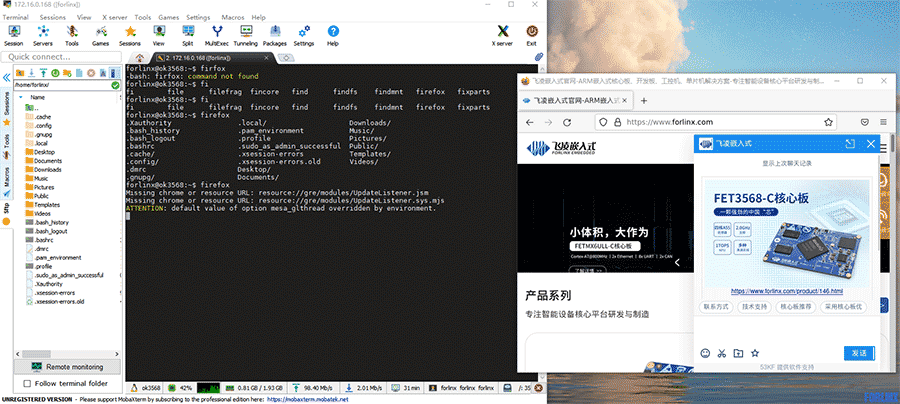Viewport: 900px width, 404px height.
Task: Click the Exit power icon
Action: [532, 36]
